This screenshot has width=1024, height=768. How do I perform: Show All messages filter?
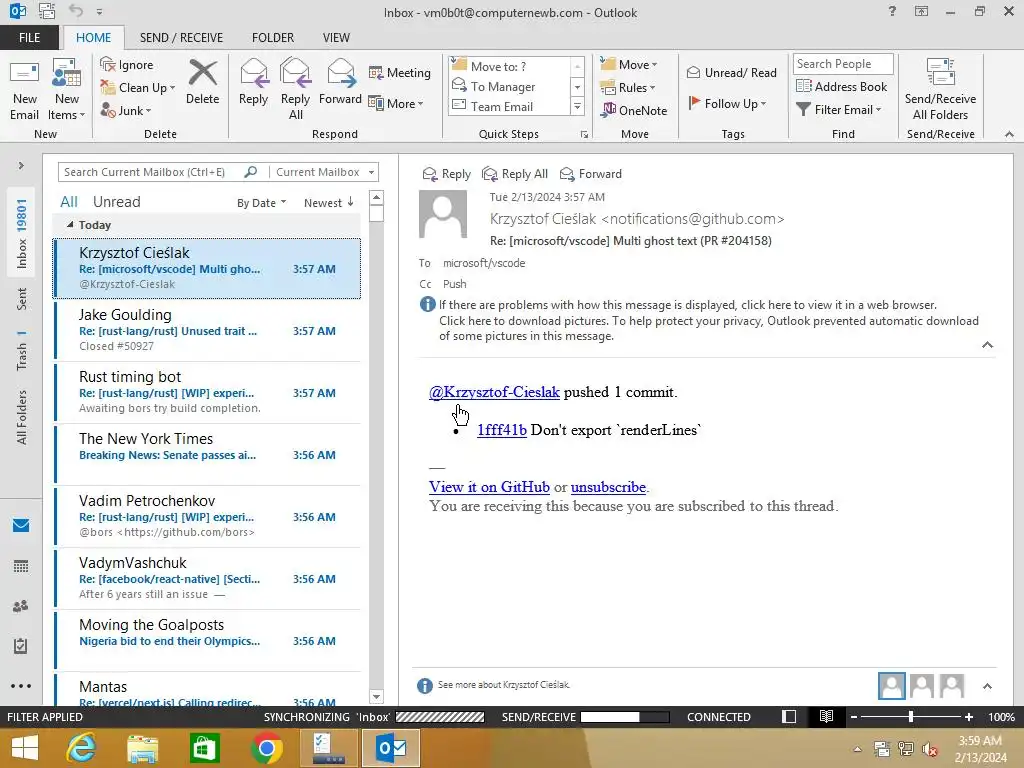tap(69, 202)
